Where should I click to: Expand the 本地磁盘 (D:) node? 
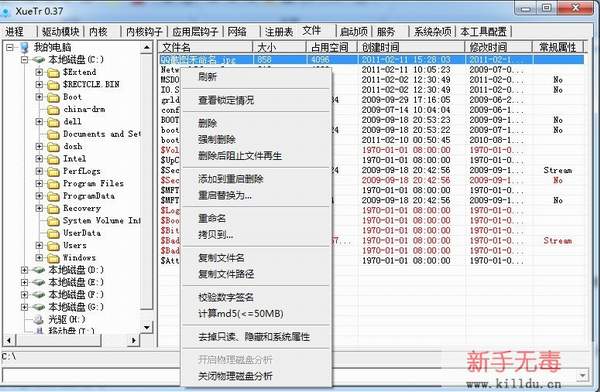24,270
